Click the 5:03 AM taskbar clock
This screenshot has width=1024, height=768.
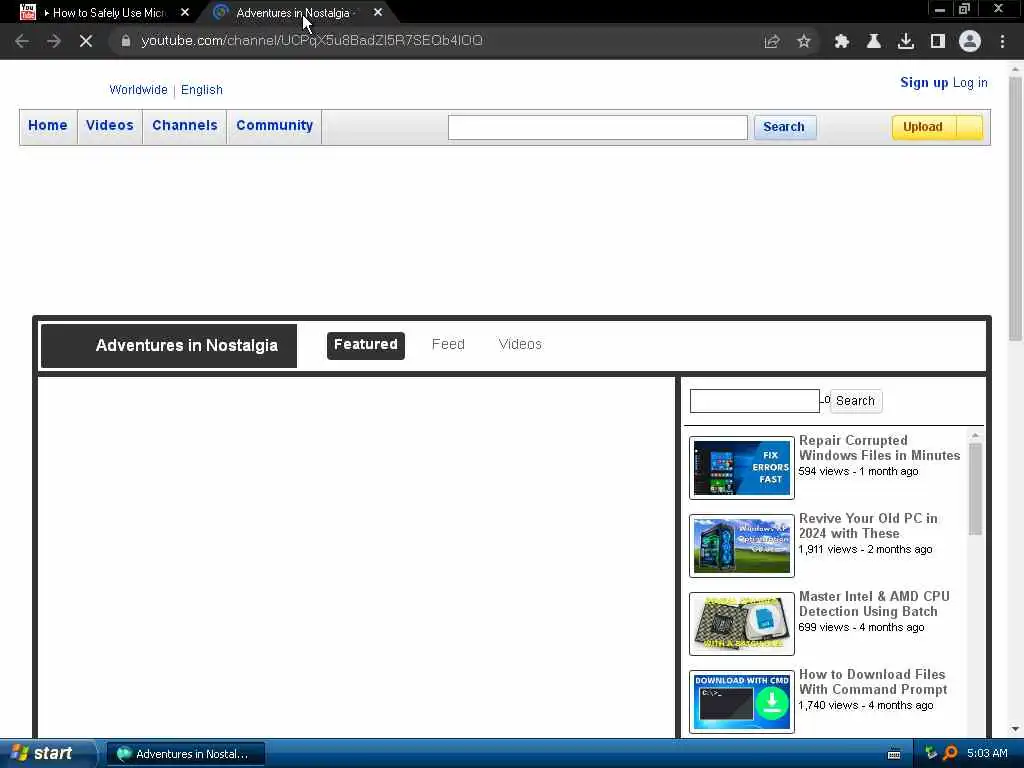point(987,754)
